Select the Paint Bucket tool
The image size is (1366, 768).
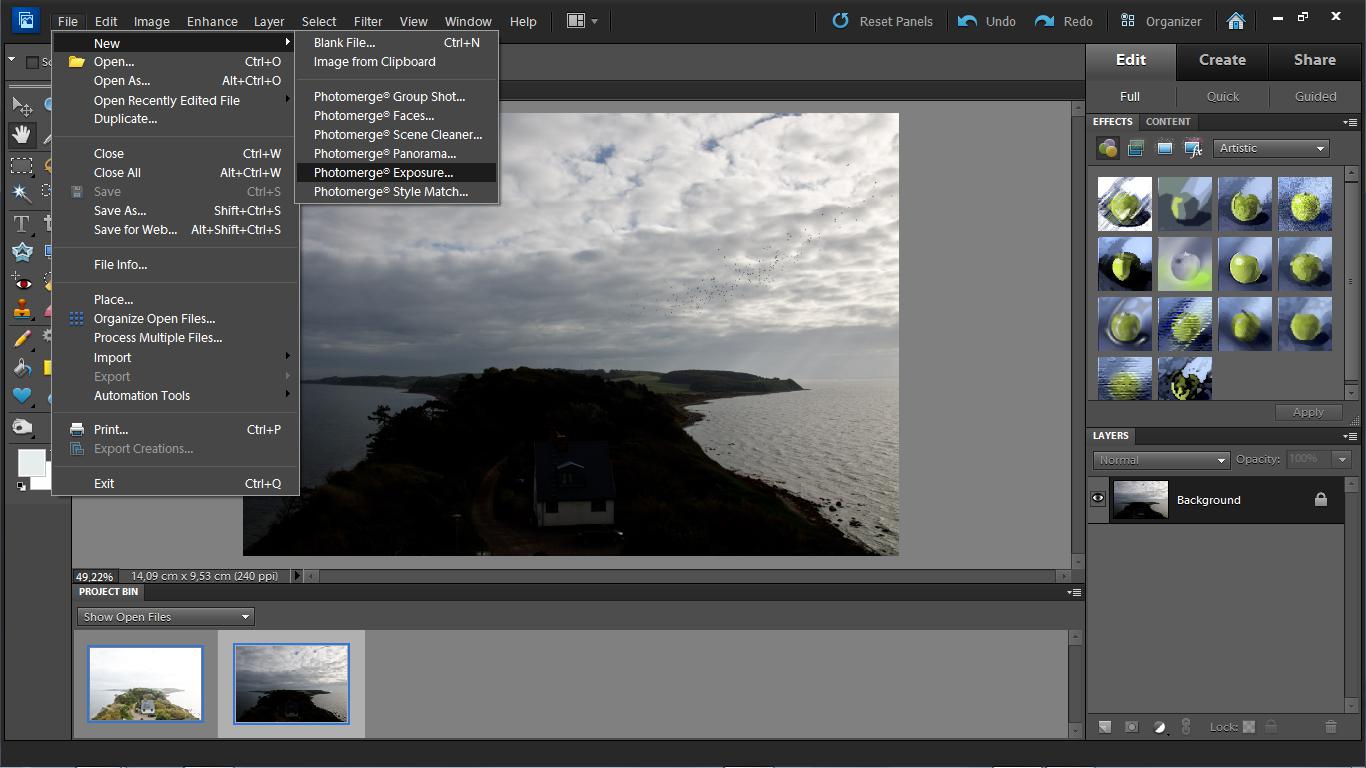[21, 368]
